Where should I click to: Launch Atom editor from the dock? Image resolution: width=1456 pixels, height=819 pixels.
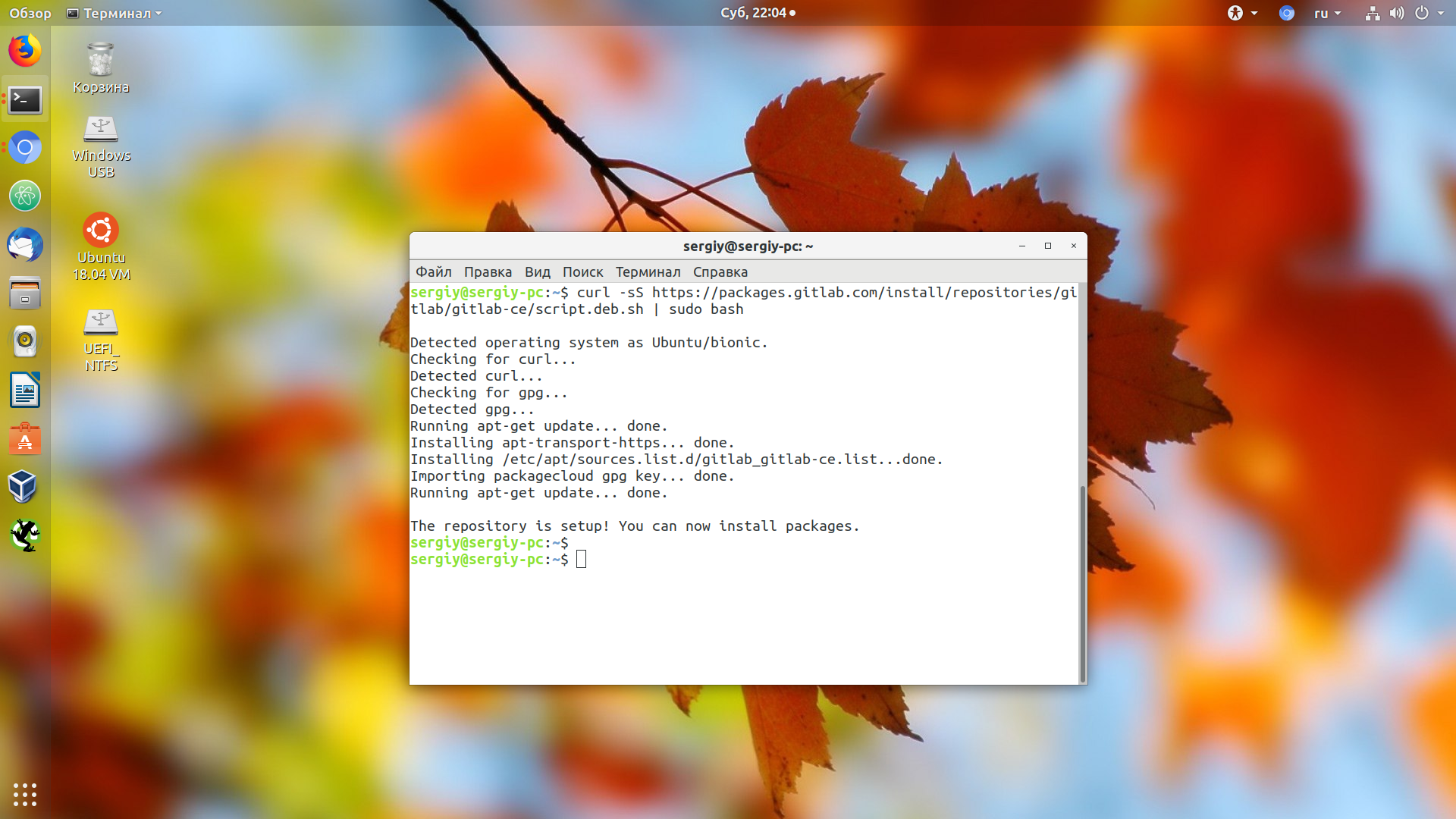(25, 196)
